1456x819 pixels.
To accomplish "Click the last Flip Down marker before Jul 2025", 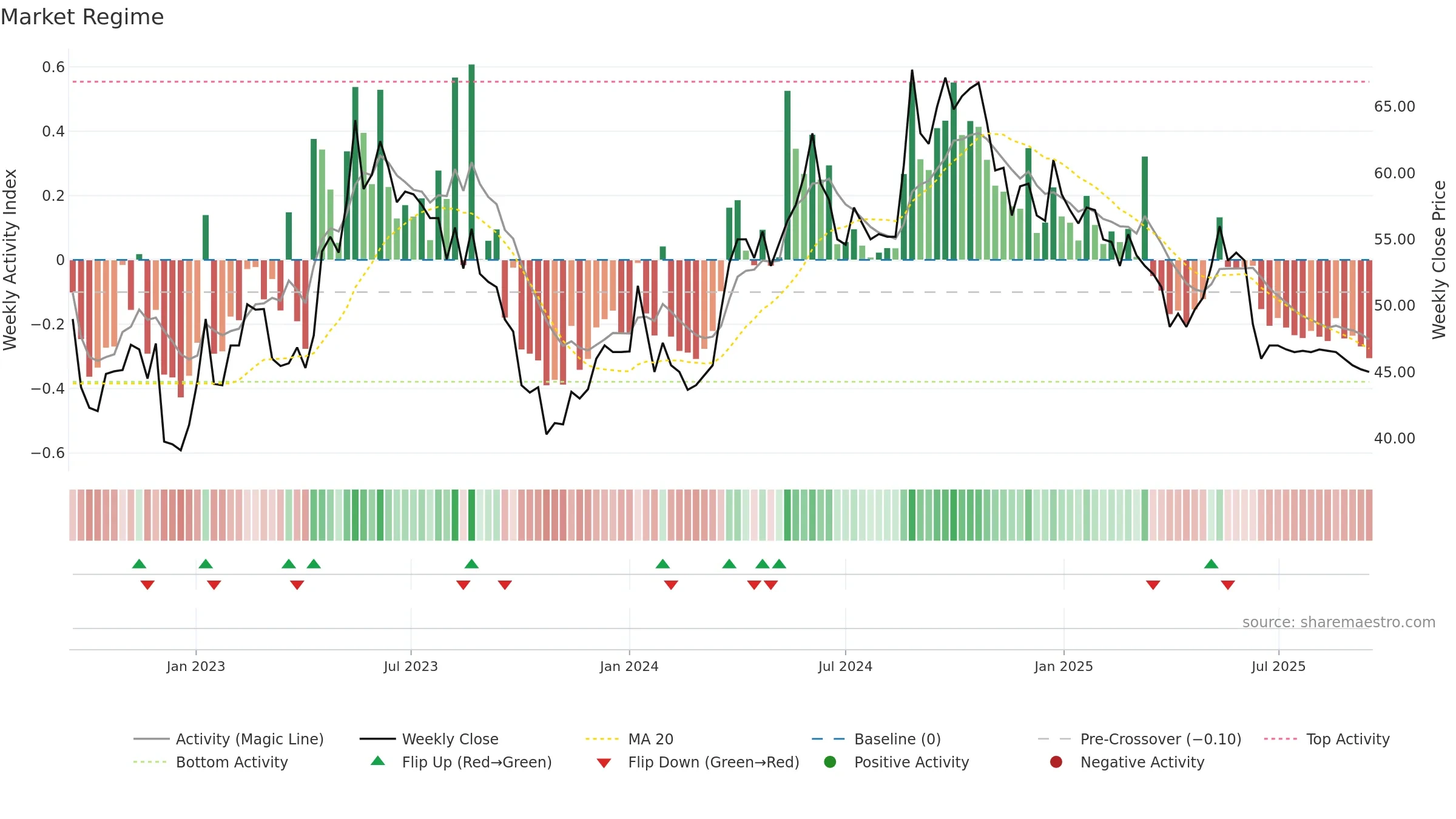I will 1228,585.
